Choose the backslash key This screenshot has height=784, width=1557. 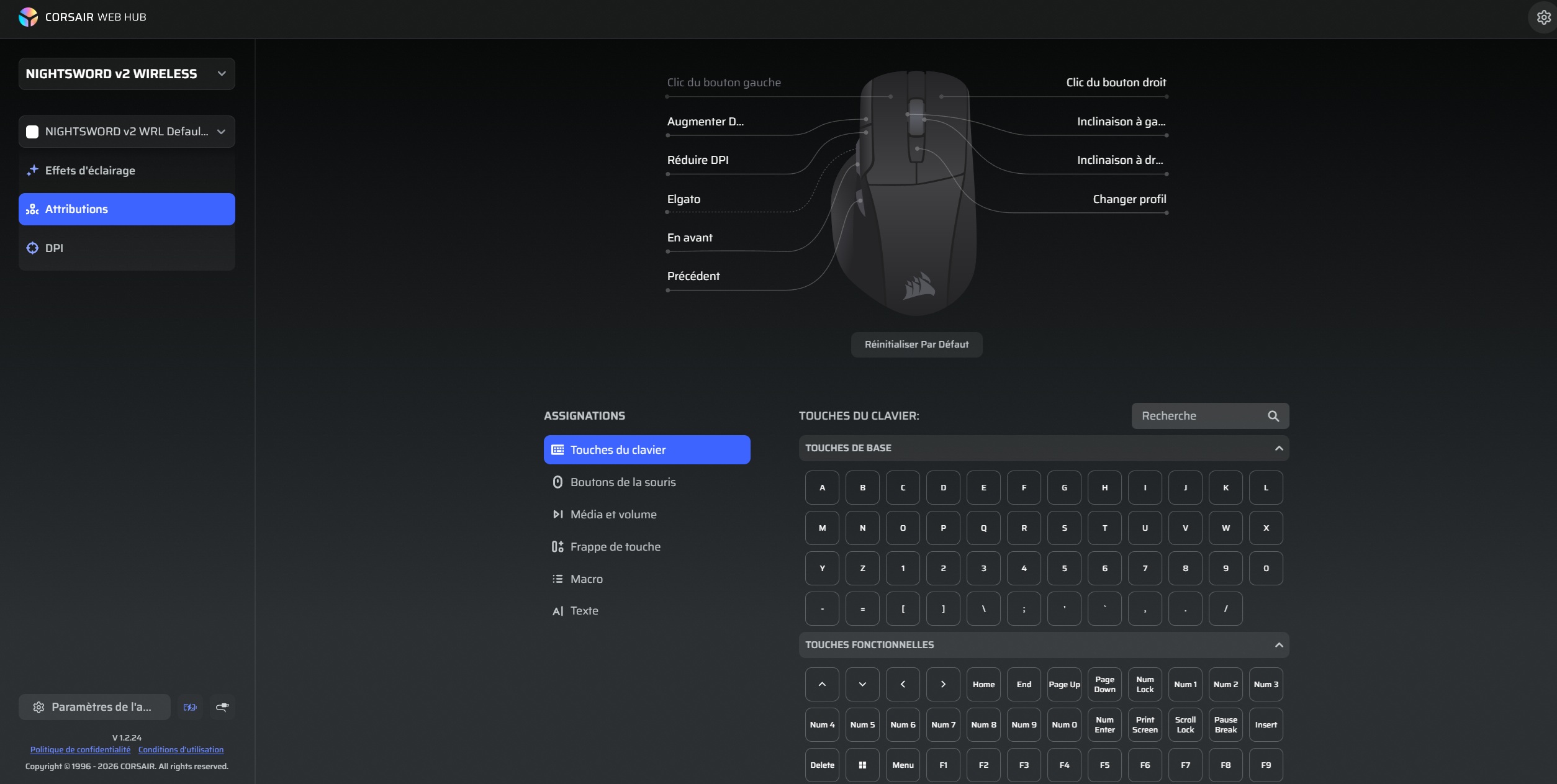(983, 609)
